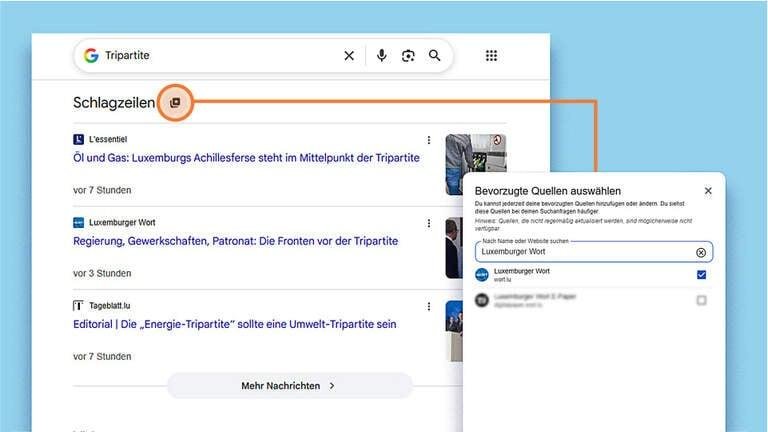Click the Schlagzeilen heading

click(114, 103)
